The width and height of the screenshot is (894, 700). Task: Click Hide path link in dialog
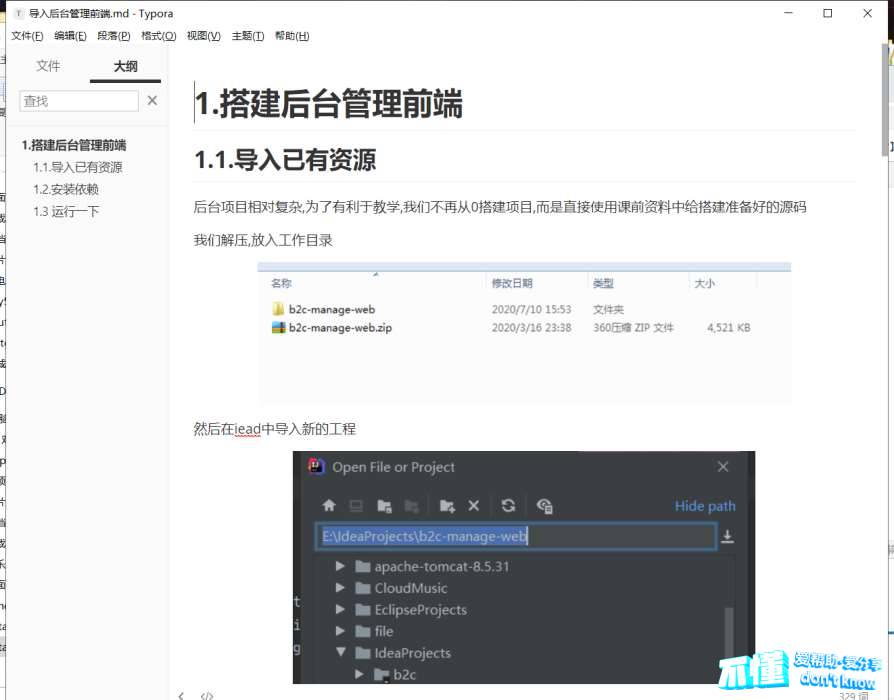pos(704,506)
